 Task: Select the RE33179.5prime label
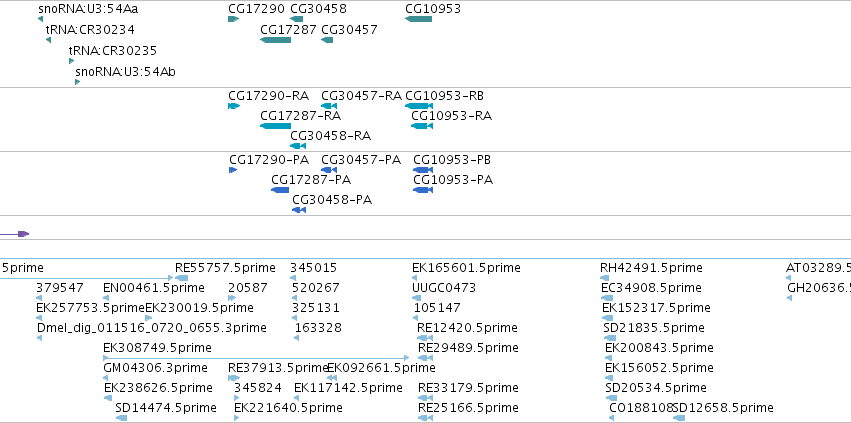pyautogui.click(x=468, y=388)
